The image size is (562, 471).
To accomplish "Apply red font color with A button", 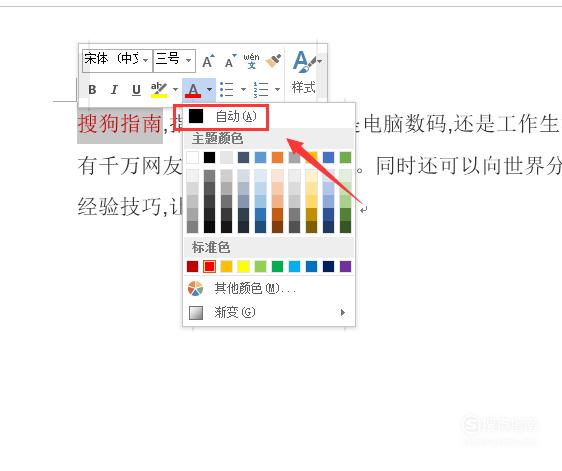I will tap(193, 89).
